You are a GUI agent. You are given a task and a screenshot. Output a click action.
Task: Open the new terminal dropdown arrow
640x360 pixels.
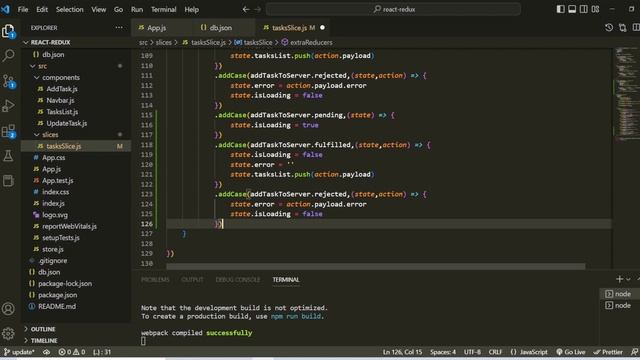point(628,279)
